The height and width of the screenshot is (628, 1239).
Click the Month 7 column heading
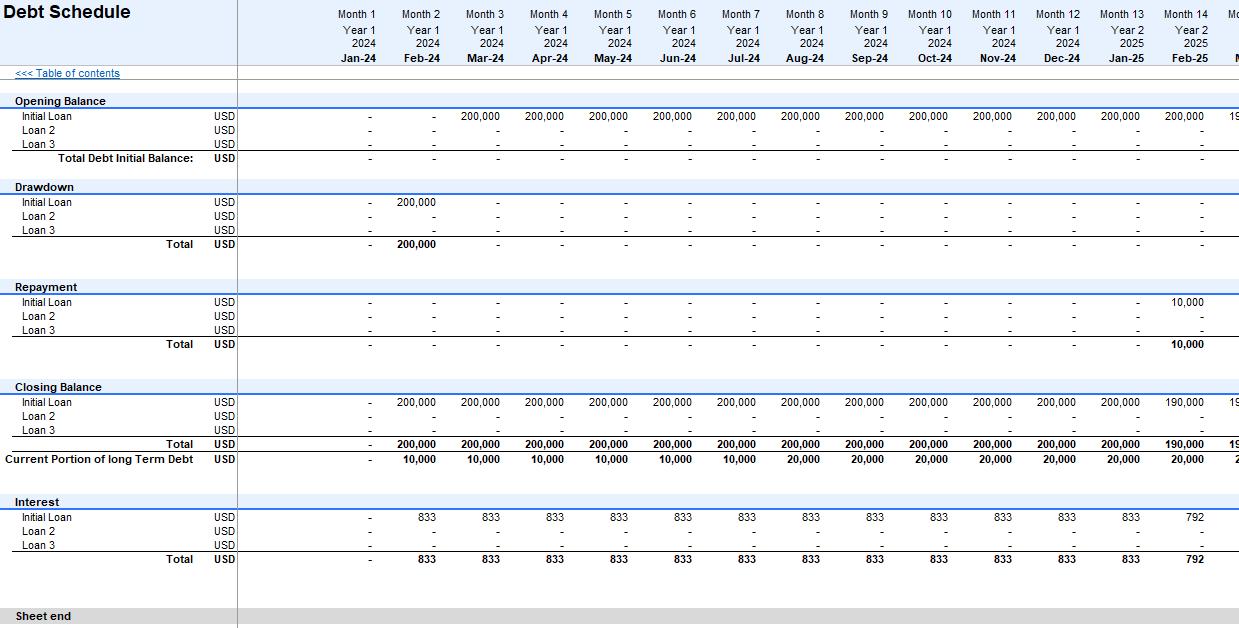[741, 14]
